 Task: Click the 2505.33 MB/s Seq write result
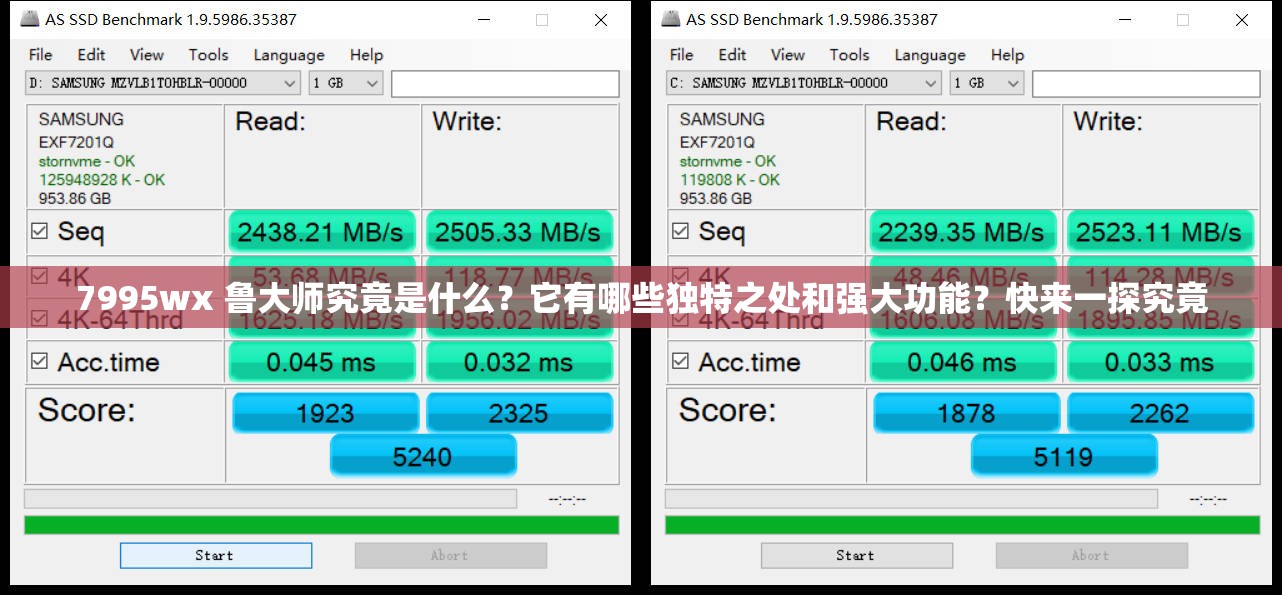(518, 232)
